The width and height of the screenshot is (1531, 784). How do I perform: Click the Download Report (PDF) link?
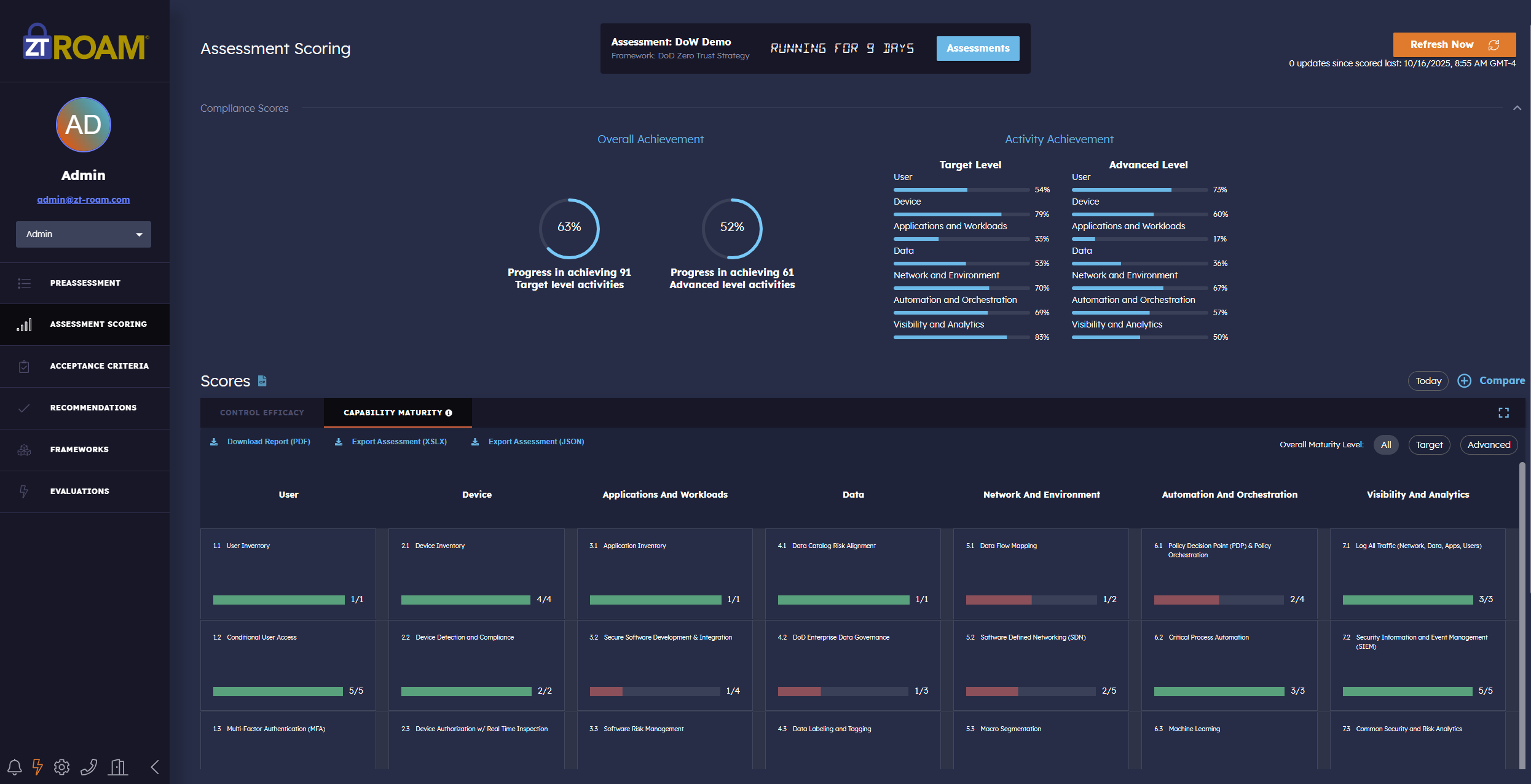[x=268, y=442]
